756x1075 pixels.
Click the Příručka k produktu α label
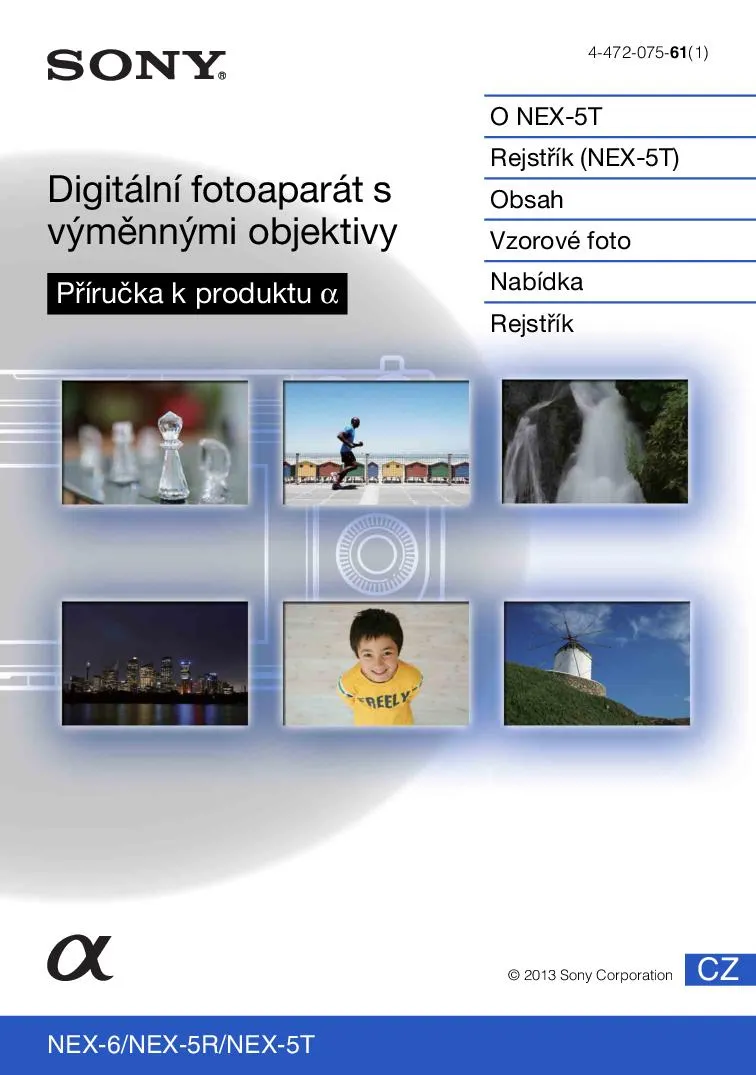(x=197, y=294)
